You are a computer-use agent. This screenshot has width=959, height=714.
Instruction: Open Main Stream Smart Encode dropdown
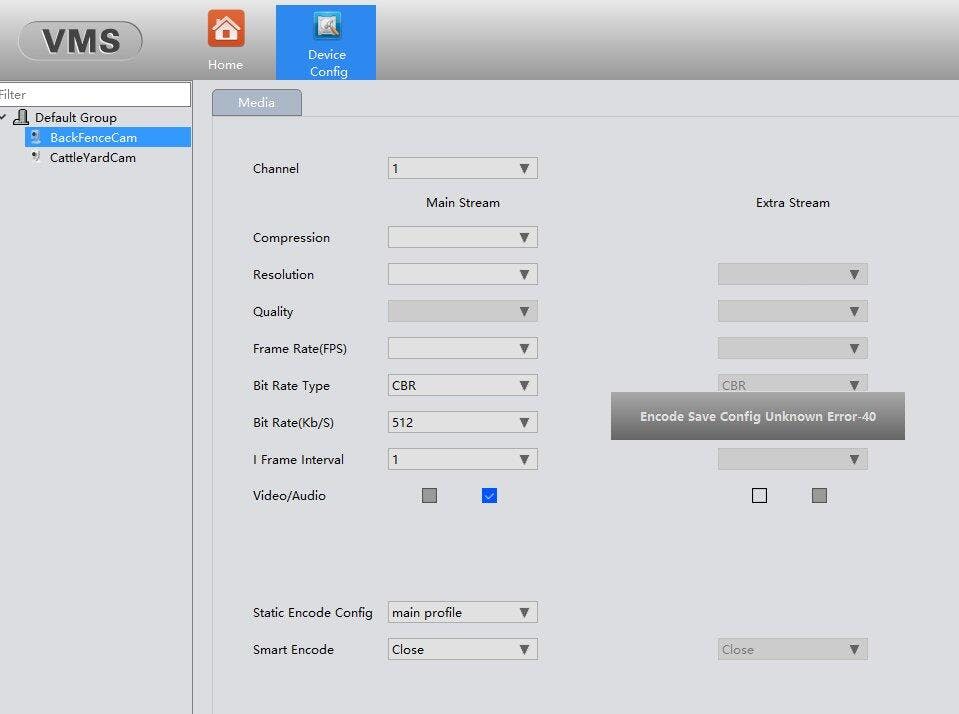tap(462, 649)
